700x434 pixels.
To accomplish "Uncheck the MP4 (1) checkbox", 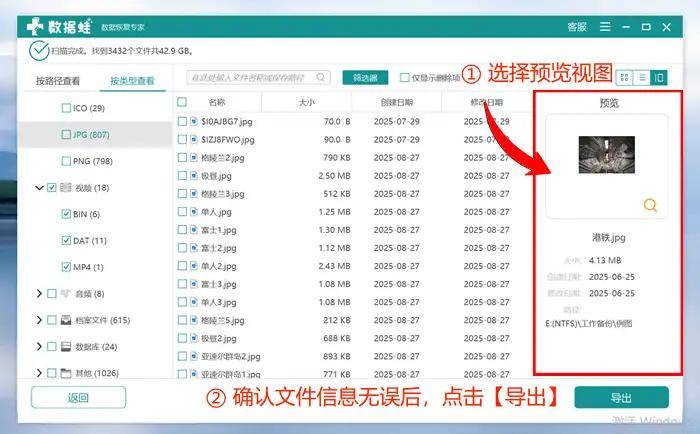I will pyautogui.click(x=66, y=267).
